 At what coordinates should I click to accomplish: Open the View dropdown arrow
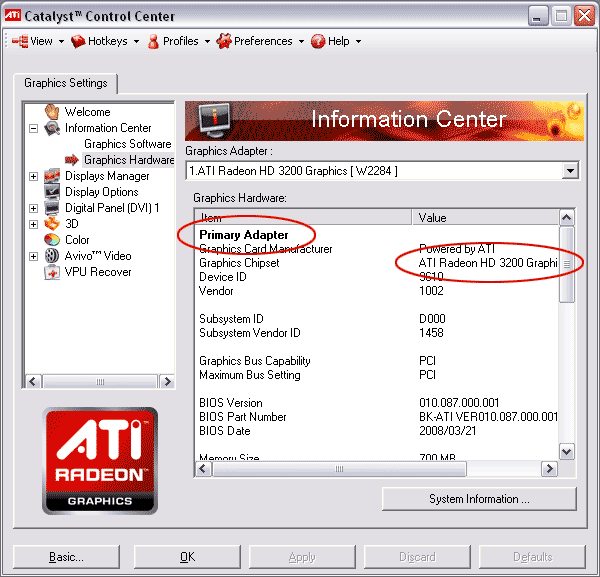(61, 41)
